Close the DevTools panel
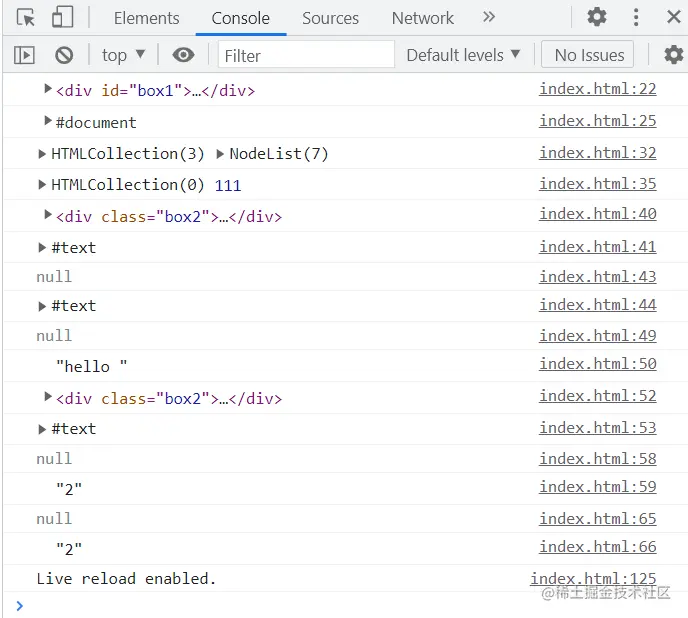Image resolution: width=688 pixels, height=618 pixels. coord(674,18)
